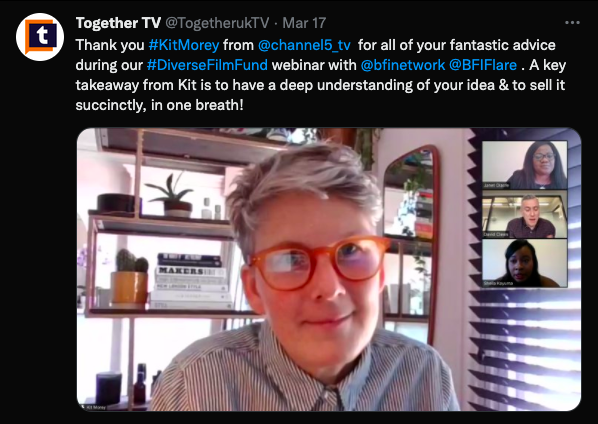Click the name label on the bottom tile
This screenshot has width=598, height=424.
click(498, 283)
